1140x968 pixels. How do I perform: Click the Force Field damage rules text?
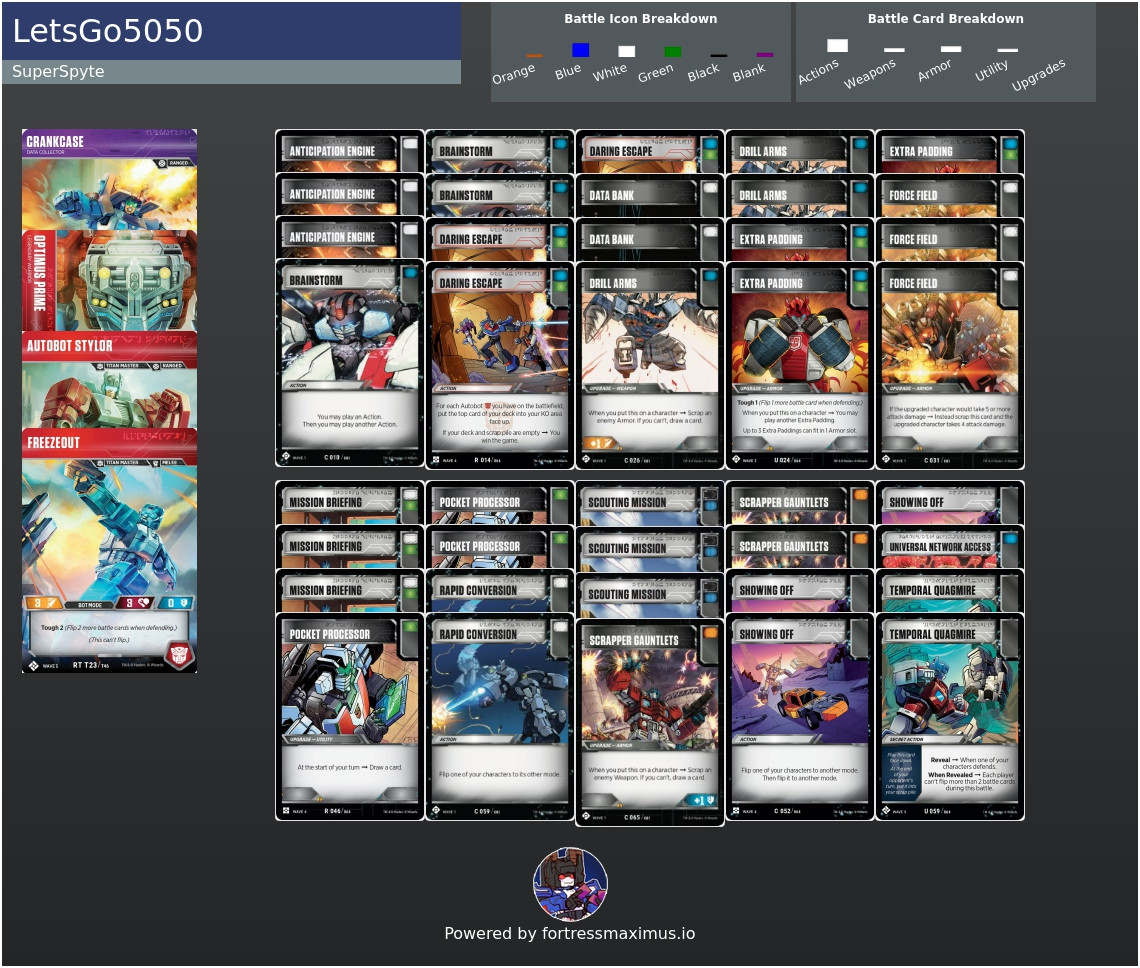tap(950, 417)
